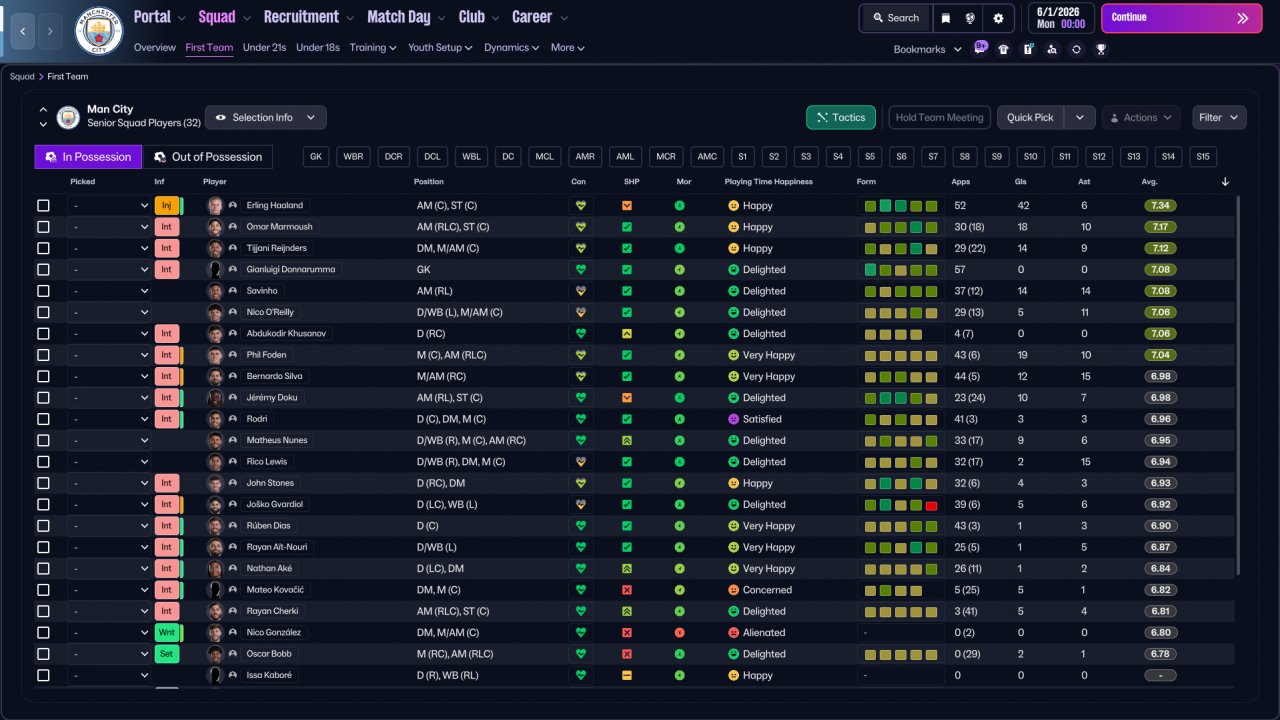
Task: Click Joško Gvardiol's form indicator squares
Action: (901, 505)
